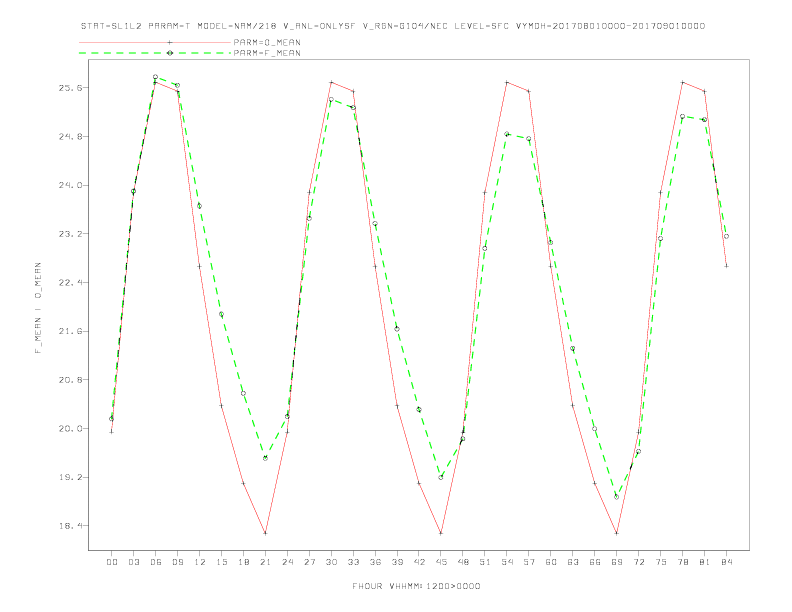Screen dimensions: 792x612
Task: Select the red O_MEAN minimum point at hour 45
Action: click(x=441, y=533)
